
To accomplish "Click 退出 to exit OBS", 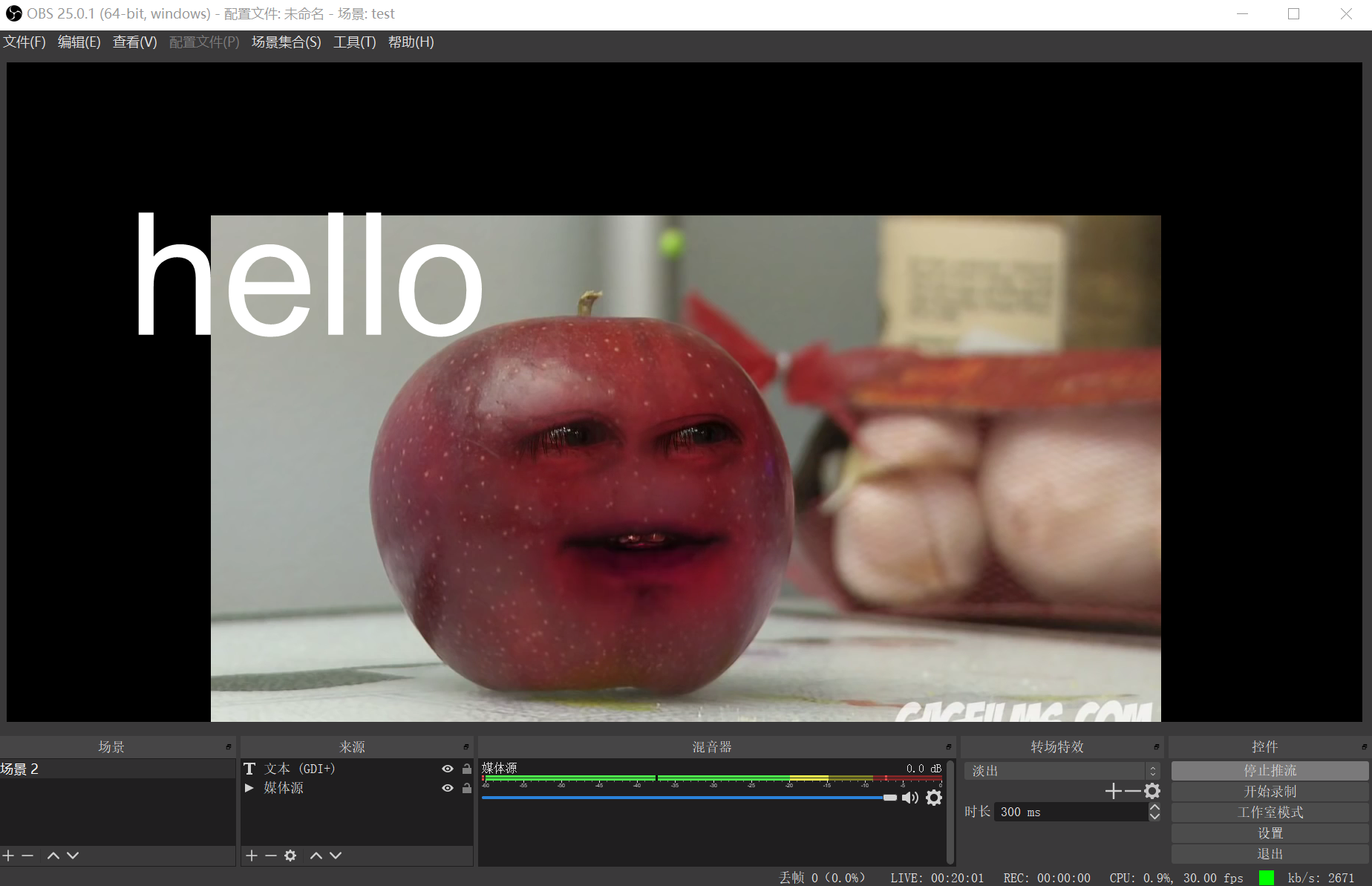I will click(1270, 854).
